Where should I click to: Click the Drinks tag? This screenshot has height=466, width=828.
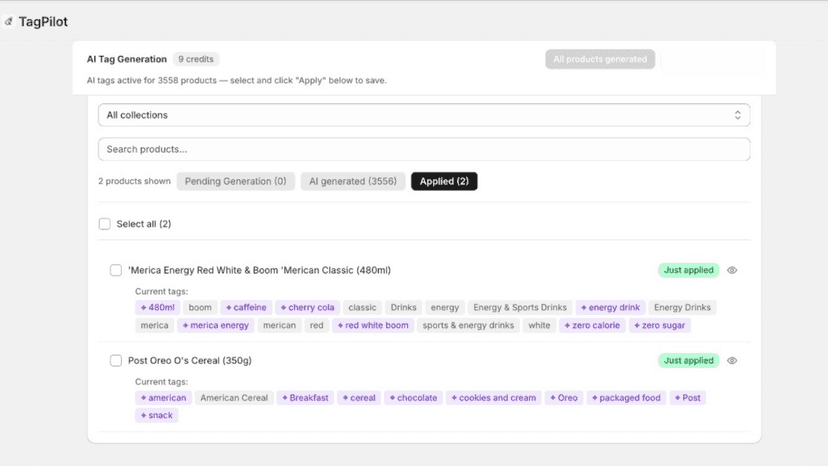click(403, 307)
